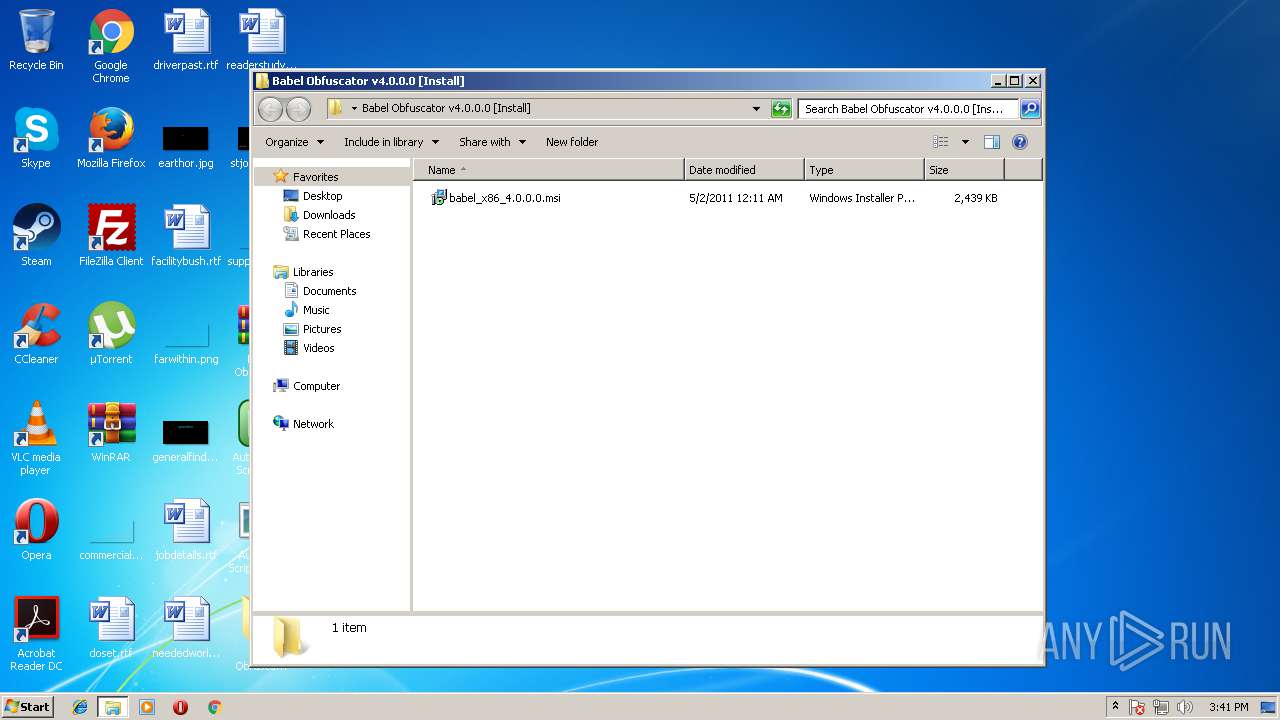The image size is (1280, 720).
Task: Click the search magnifier icon
Action: (1030, 109)
